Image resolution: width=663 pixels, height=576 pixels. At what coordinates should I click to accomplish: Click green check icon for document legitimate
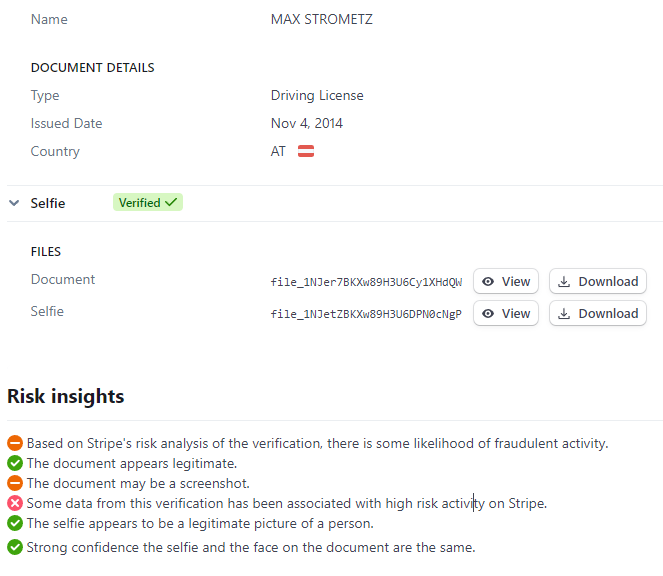15,463
